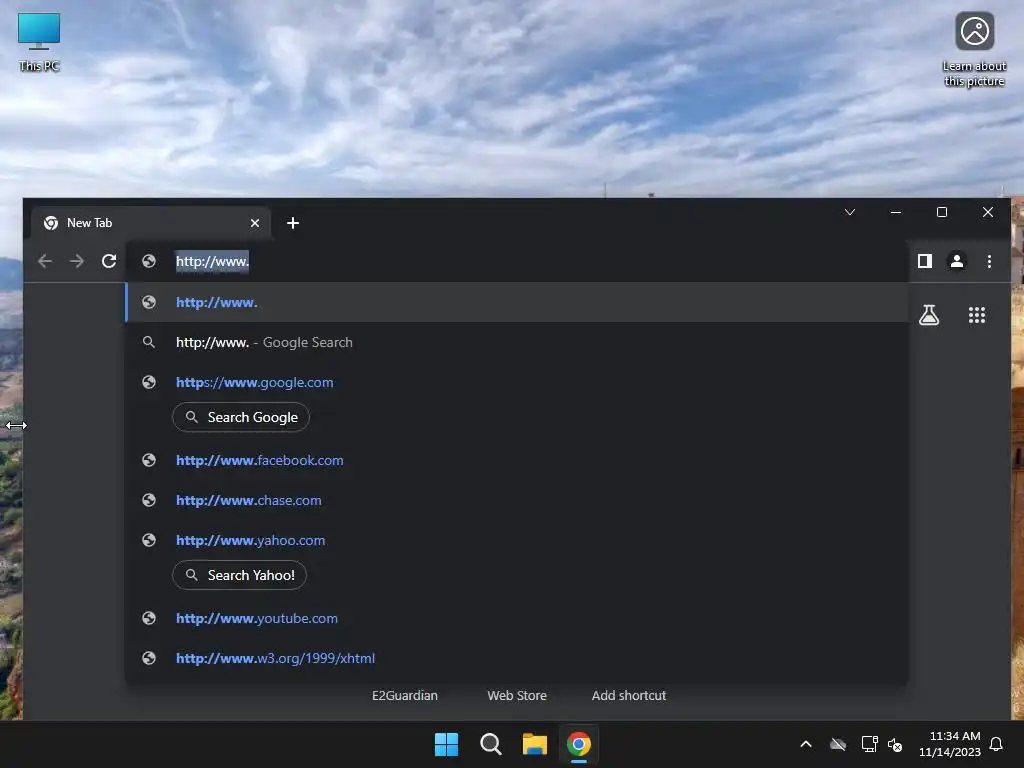
Task: Click Learn about this picture icon
Action: [974, 50]
